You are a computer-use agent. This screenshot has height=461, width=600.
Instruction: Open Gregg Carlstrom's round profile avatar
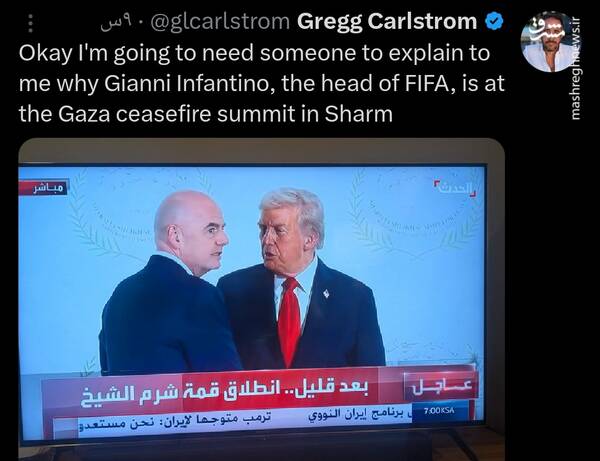548,42
